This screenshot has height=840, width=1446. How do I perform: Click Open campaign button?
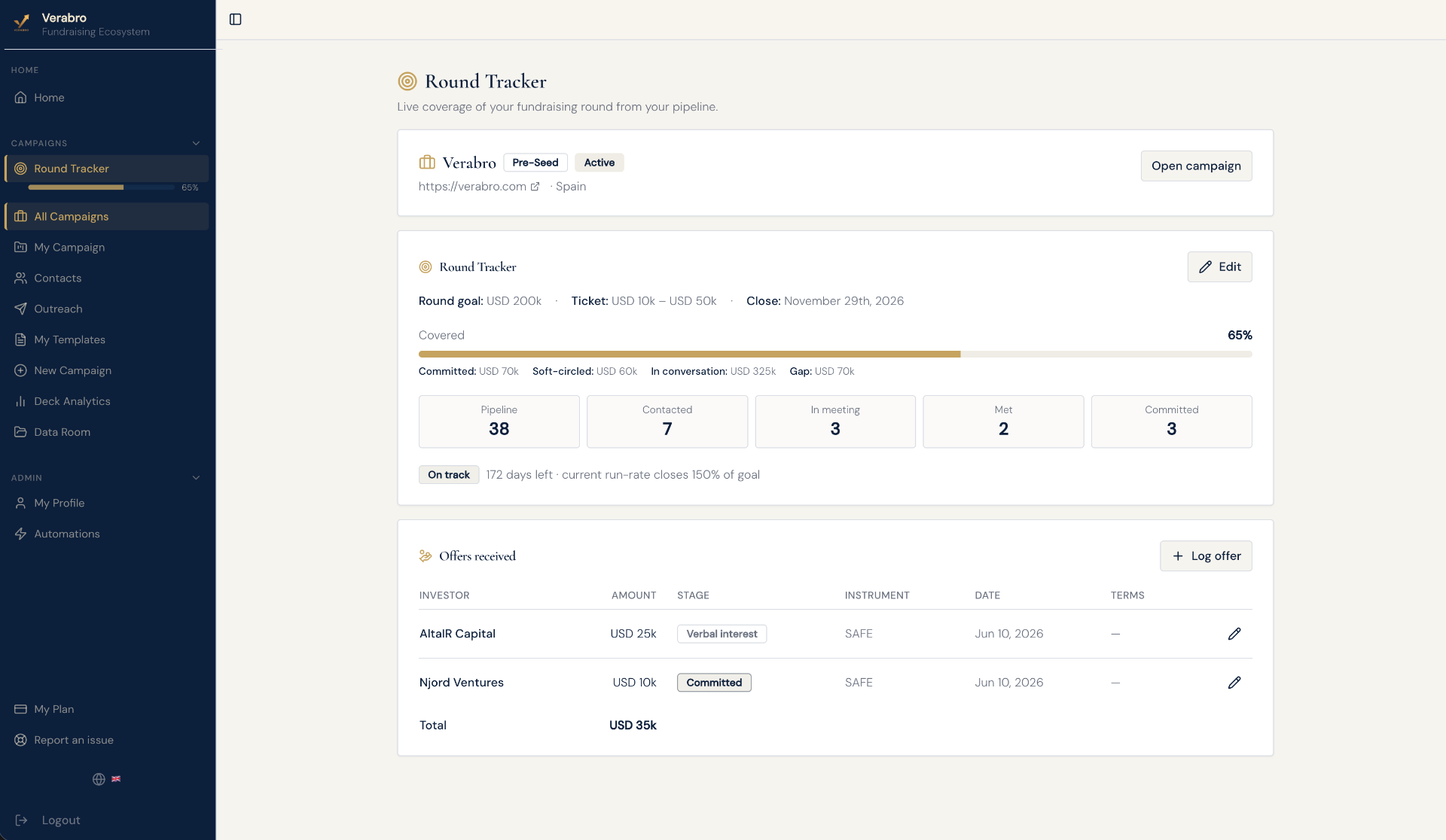tap(1196, 166)
